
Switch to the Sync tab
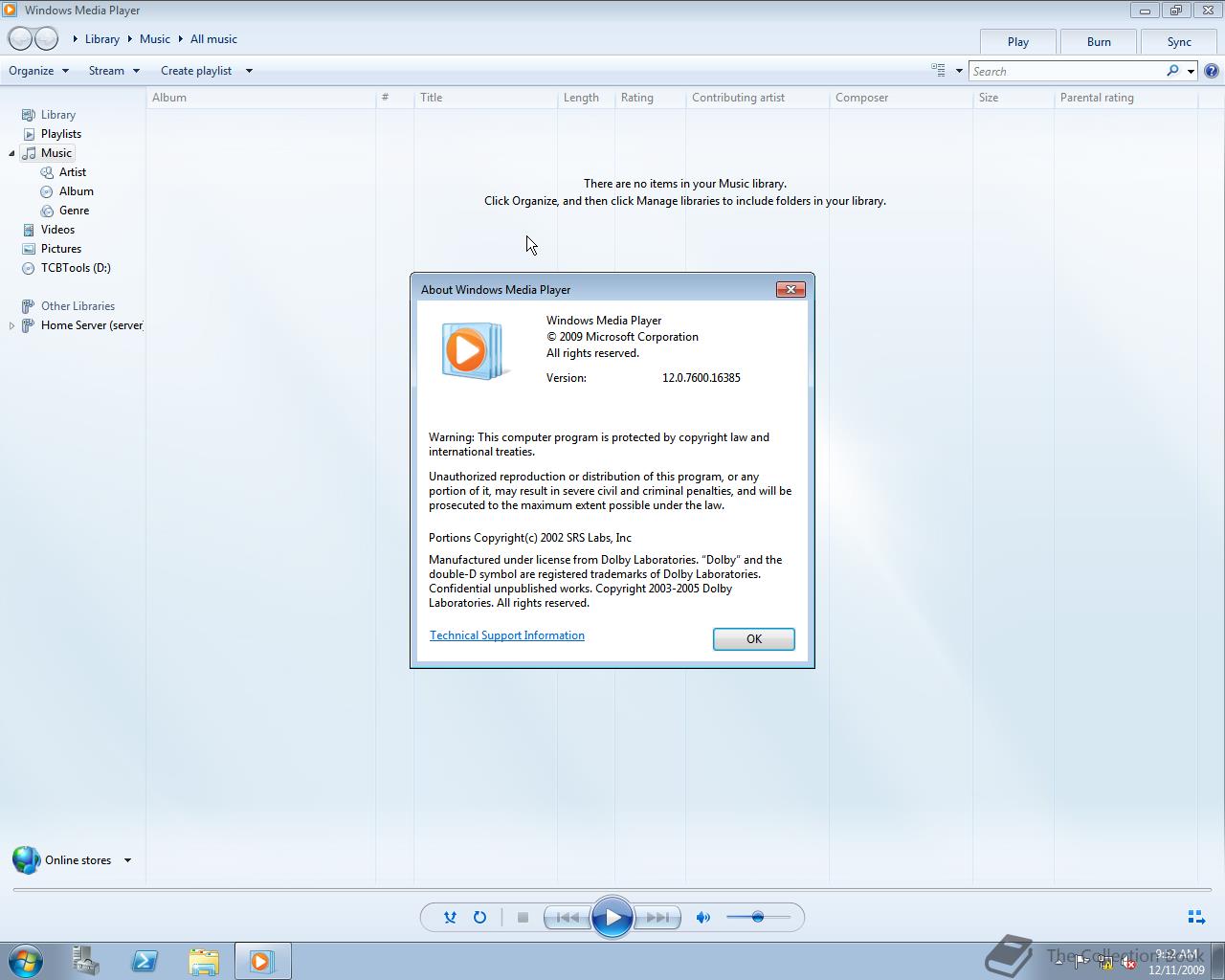(1179, 41)
